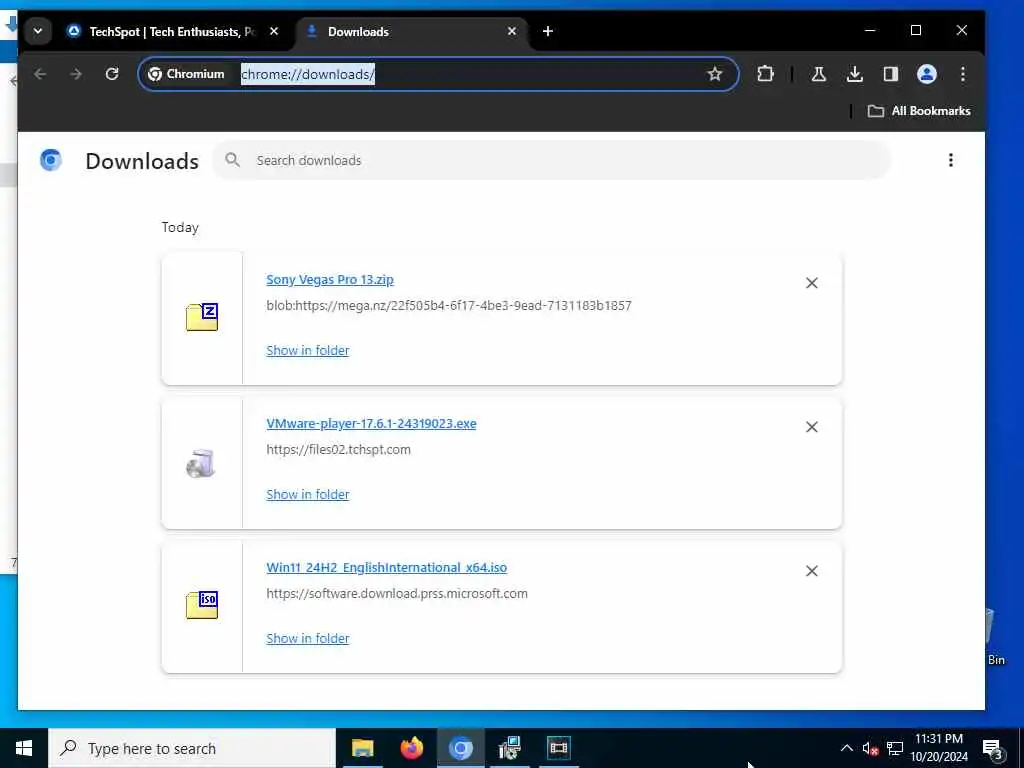The height and width of the screenshot is (768, 1024).
Task: Open the Win11_24H2 iso link
Action: (x=387, y=568)
